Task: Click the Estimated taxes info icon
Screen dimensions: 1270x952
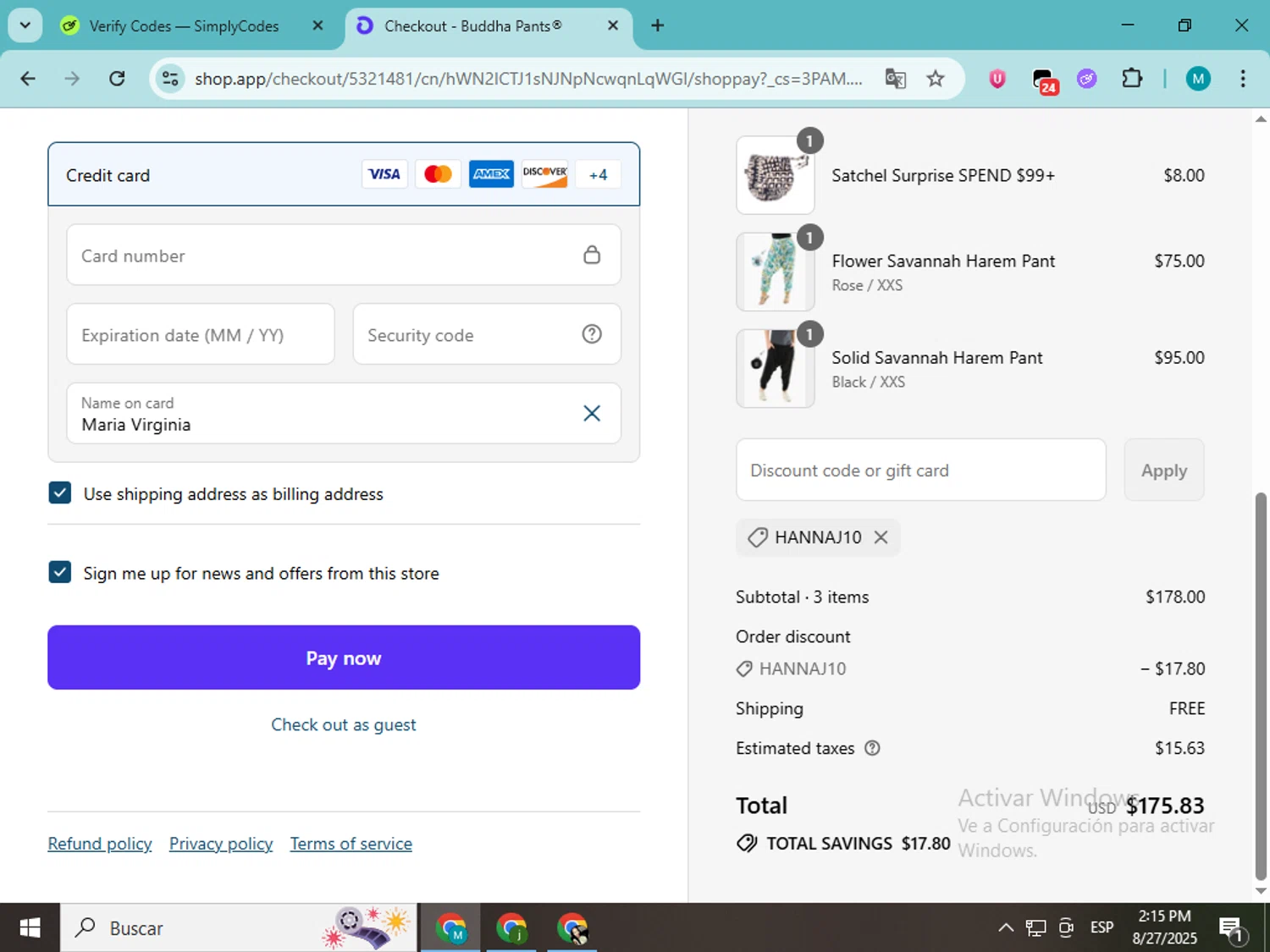Action: point(872,748)
